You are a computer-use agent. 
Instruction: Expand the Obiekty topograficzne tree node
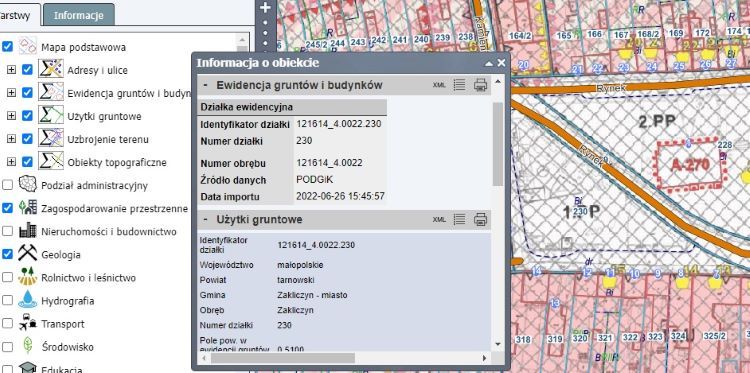coord(11,162)
